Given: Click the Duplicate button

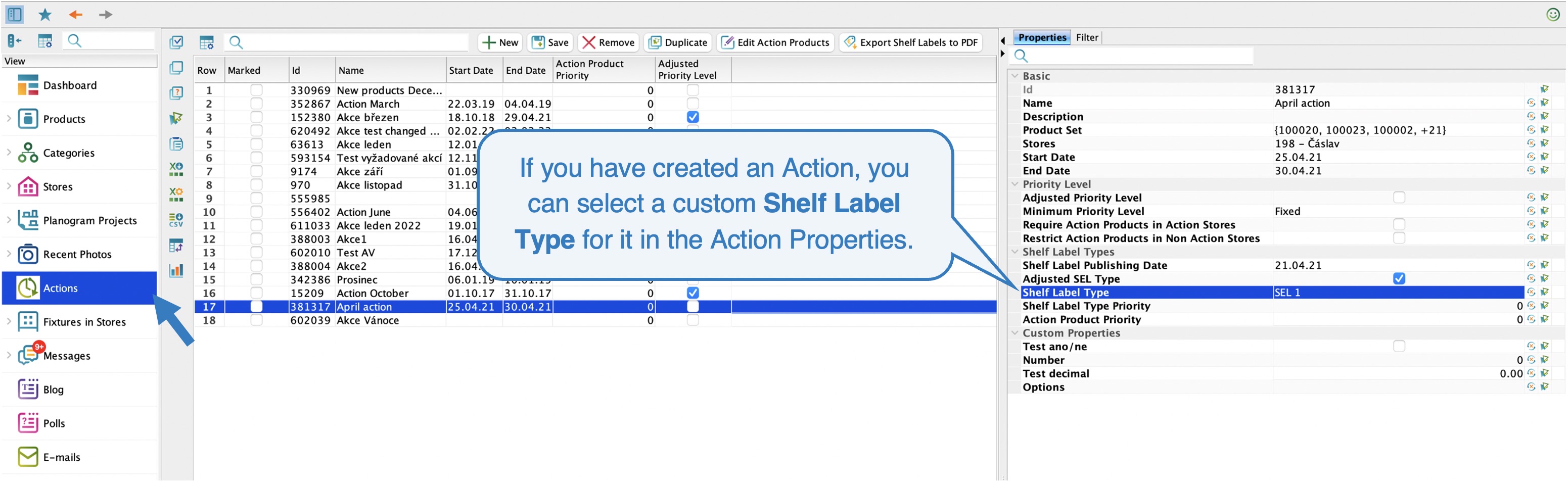Looking at the screenshot, I should click(677, 42).
